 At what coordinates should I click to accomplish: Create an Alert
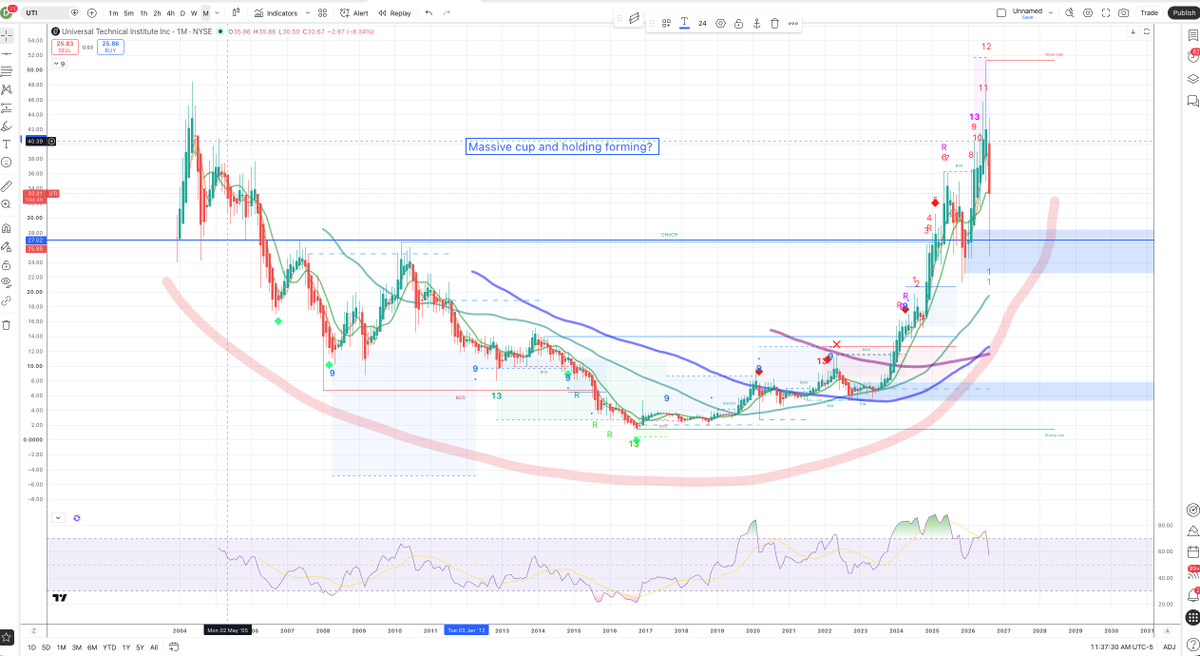click(354, 13)
